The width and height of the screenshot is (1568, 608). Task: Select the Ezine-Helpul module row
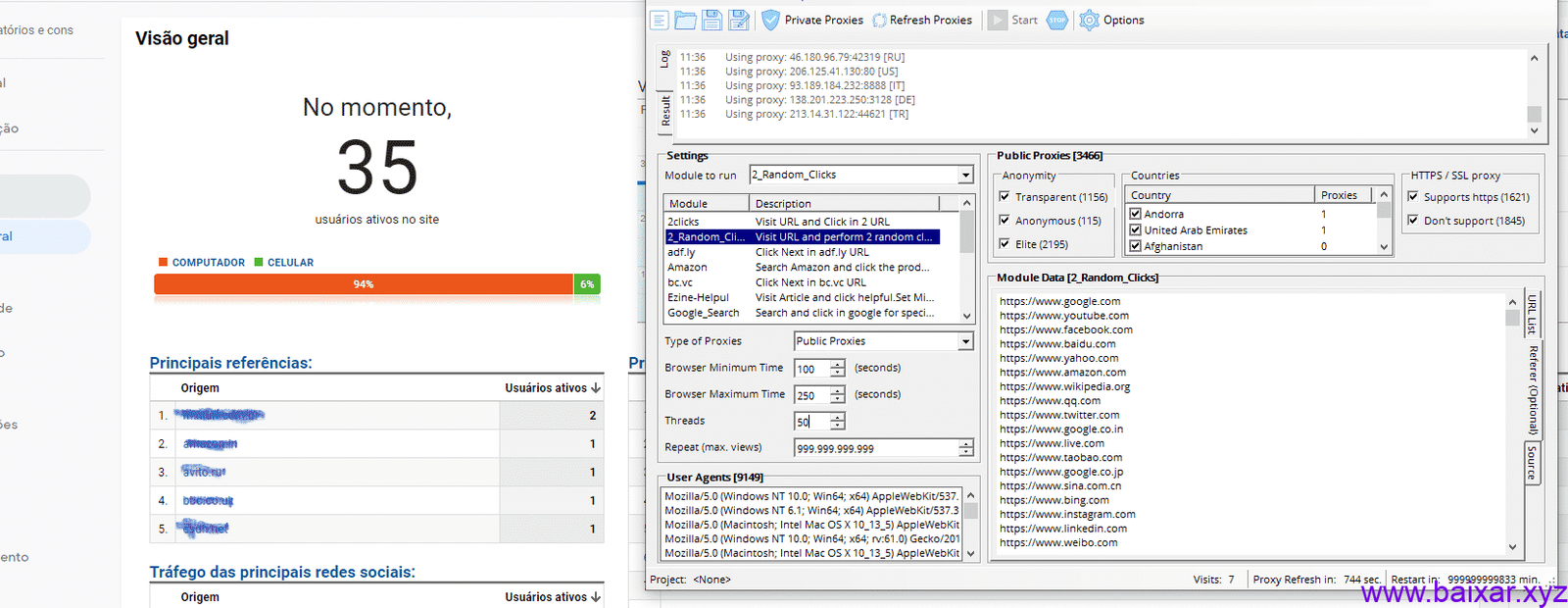click(x=803, y=297)
